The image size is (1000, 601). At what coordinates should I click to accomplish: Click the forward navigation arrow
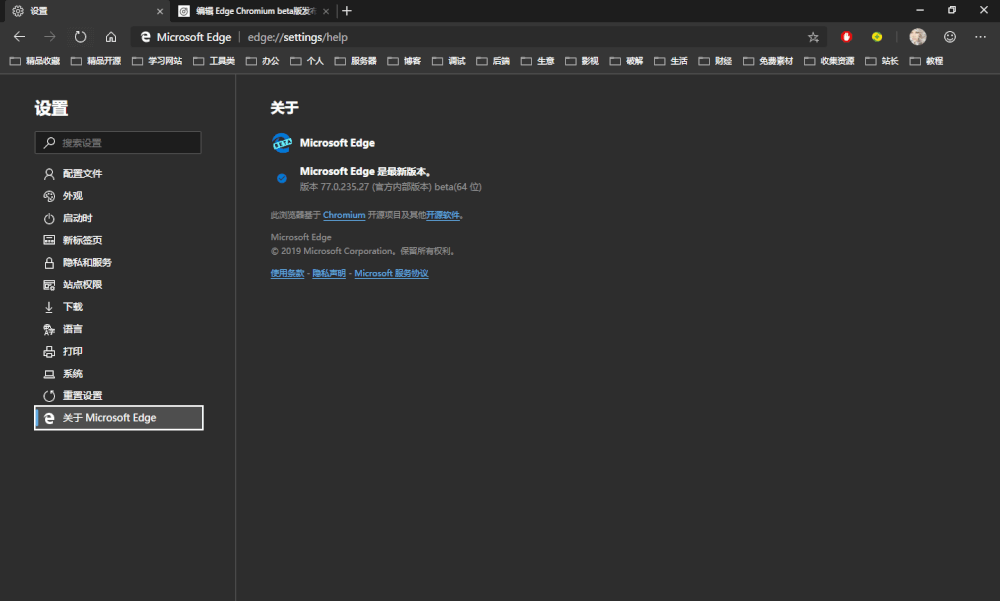tap(50, 37)
